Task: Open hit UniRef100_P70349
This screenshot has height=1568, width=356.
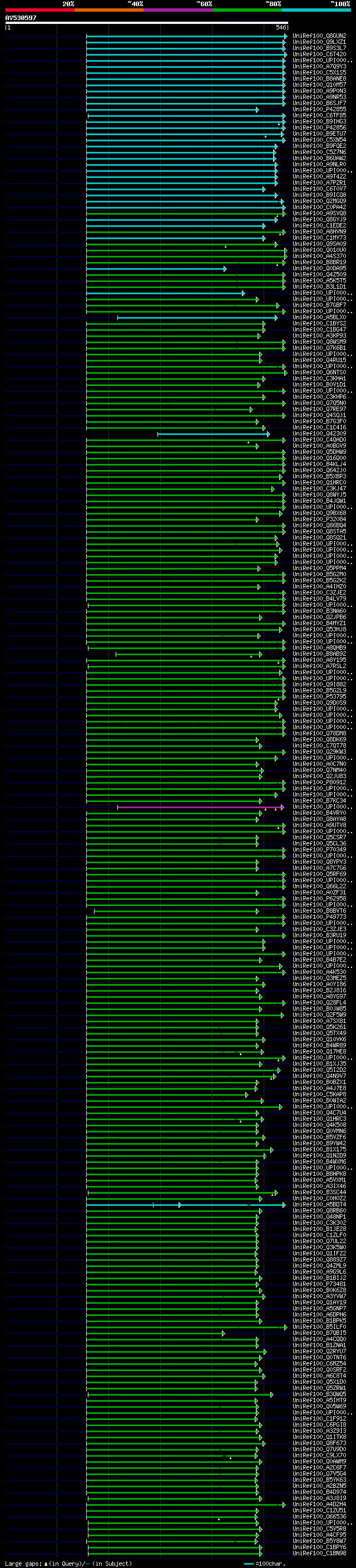Action: point(319,850)
